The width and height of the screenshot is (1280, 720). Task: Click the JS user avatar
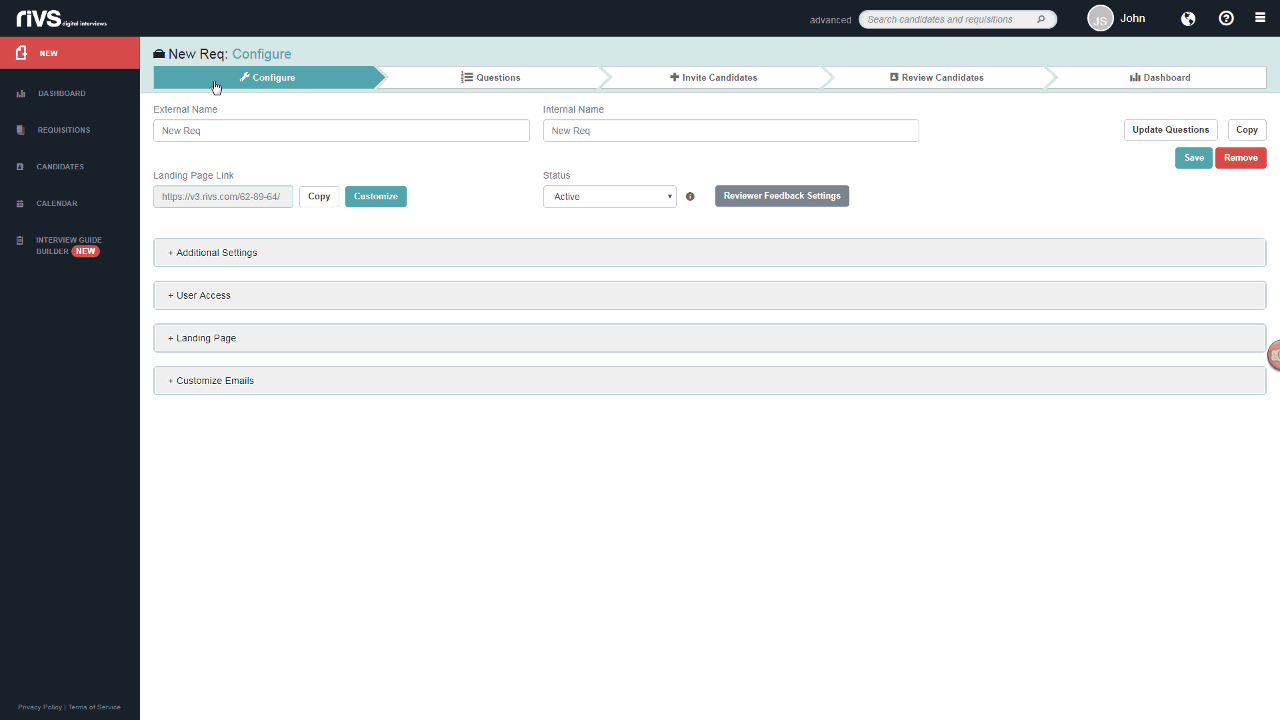tap(1100, 19)
